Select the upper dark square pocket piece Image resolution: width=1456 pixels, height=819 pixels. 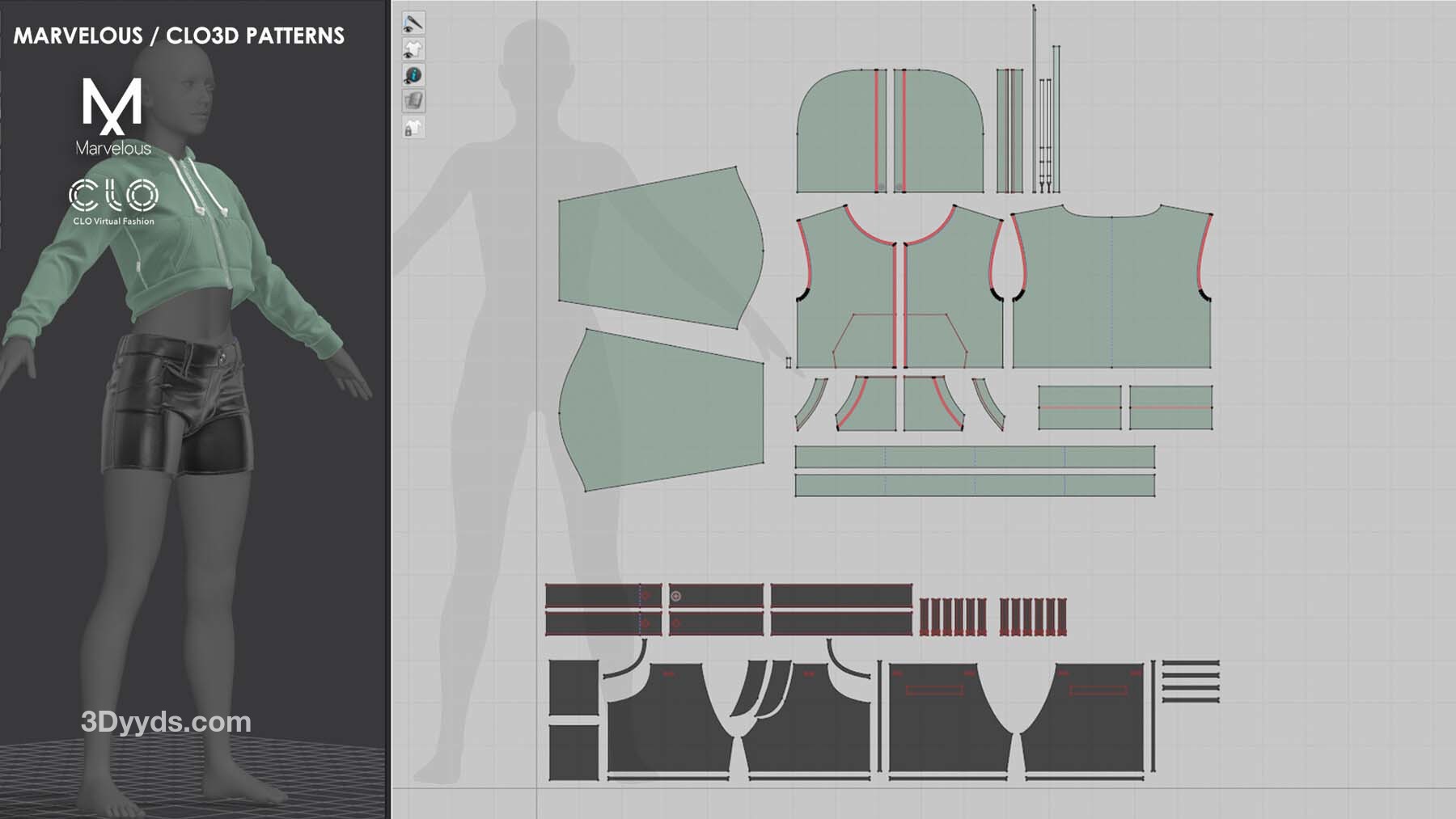pyautogui.click(x=573, y=687)
